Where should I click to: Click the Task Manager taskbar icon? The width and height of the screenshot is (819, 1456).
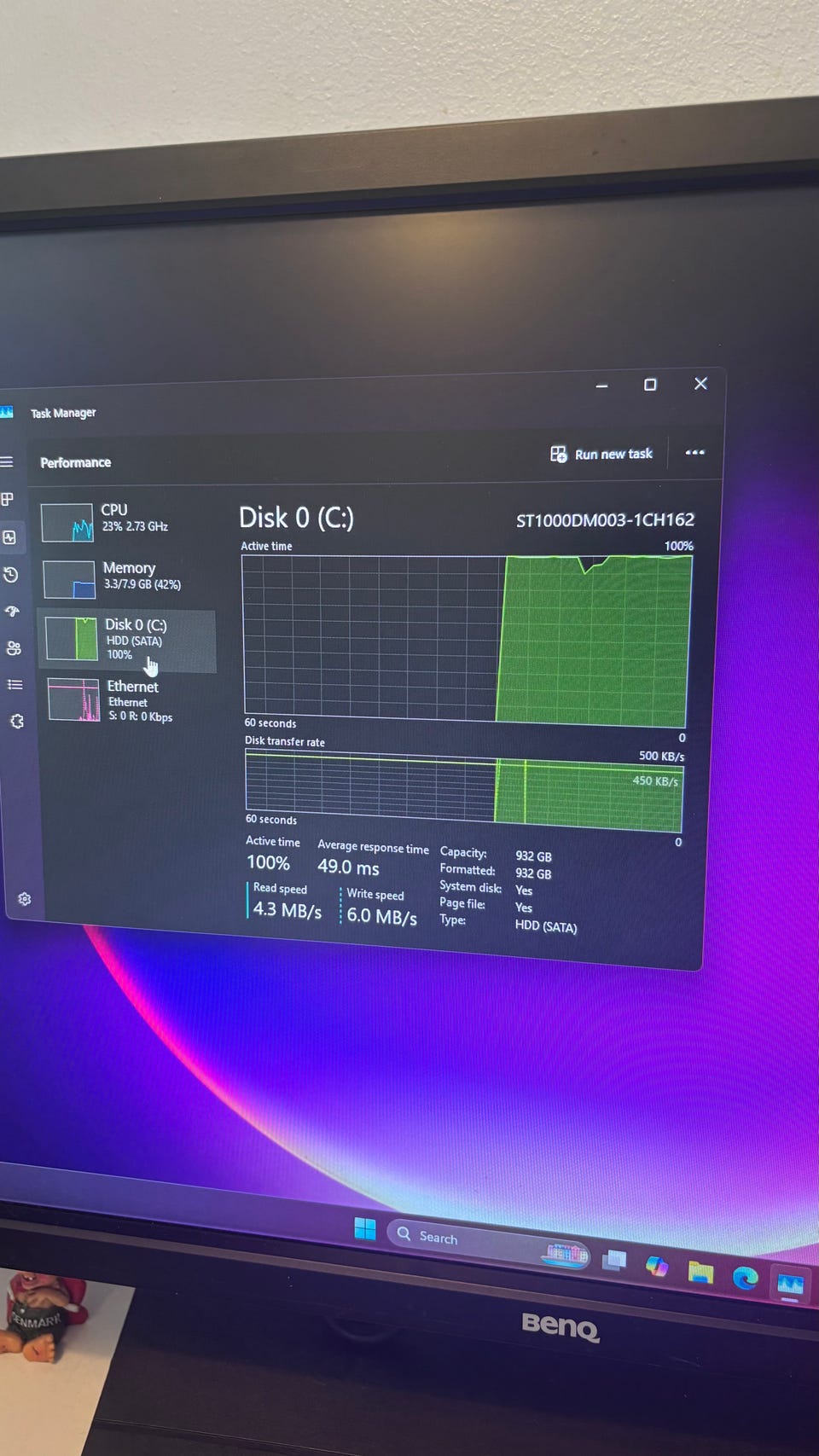coord(791,1285)
